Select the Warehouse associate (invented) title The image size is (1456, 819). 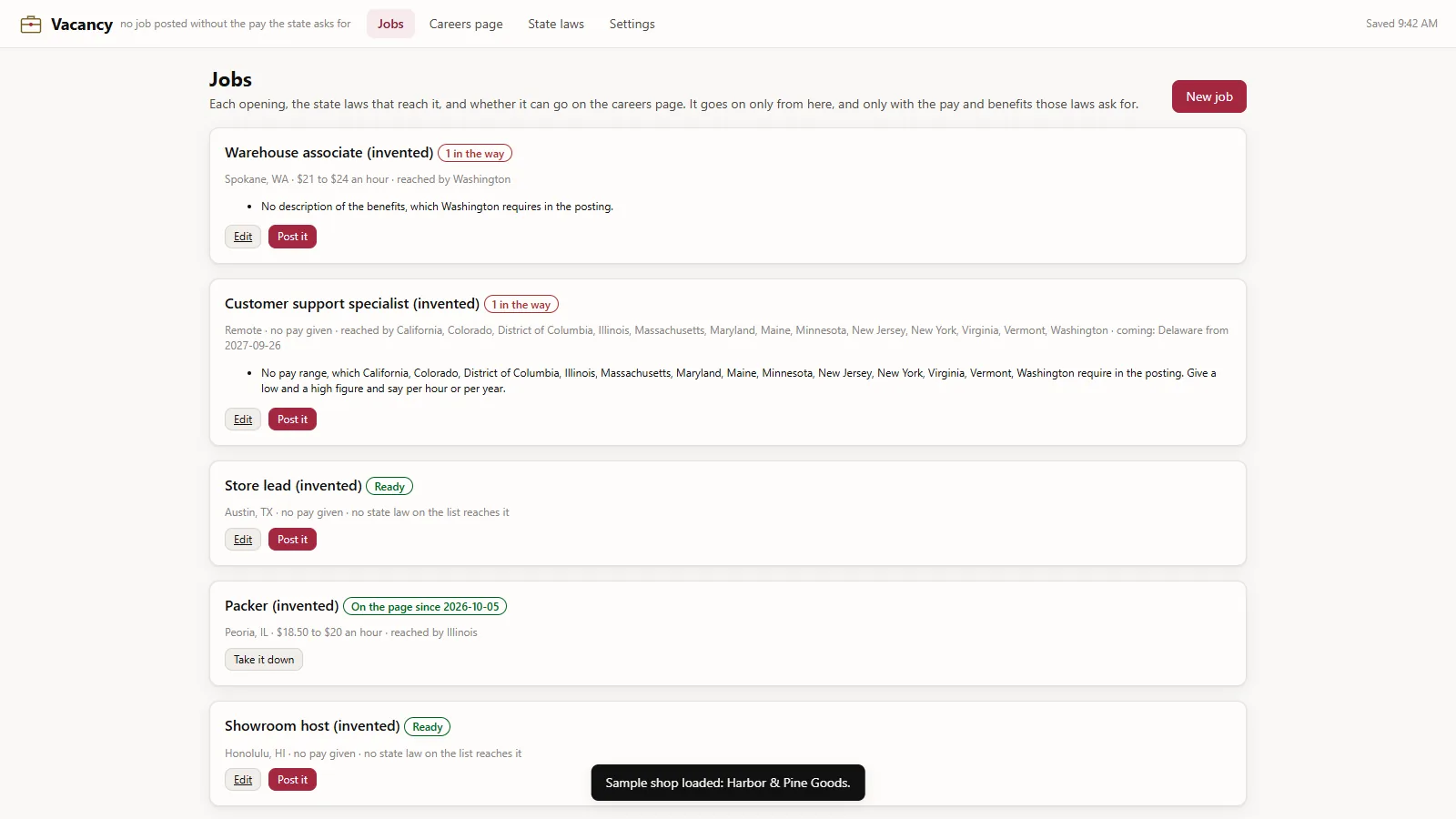click(329, 153)
